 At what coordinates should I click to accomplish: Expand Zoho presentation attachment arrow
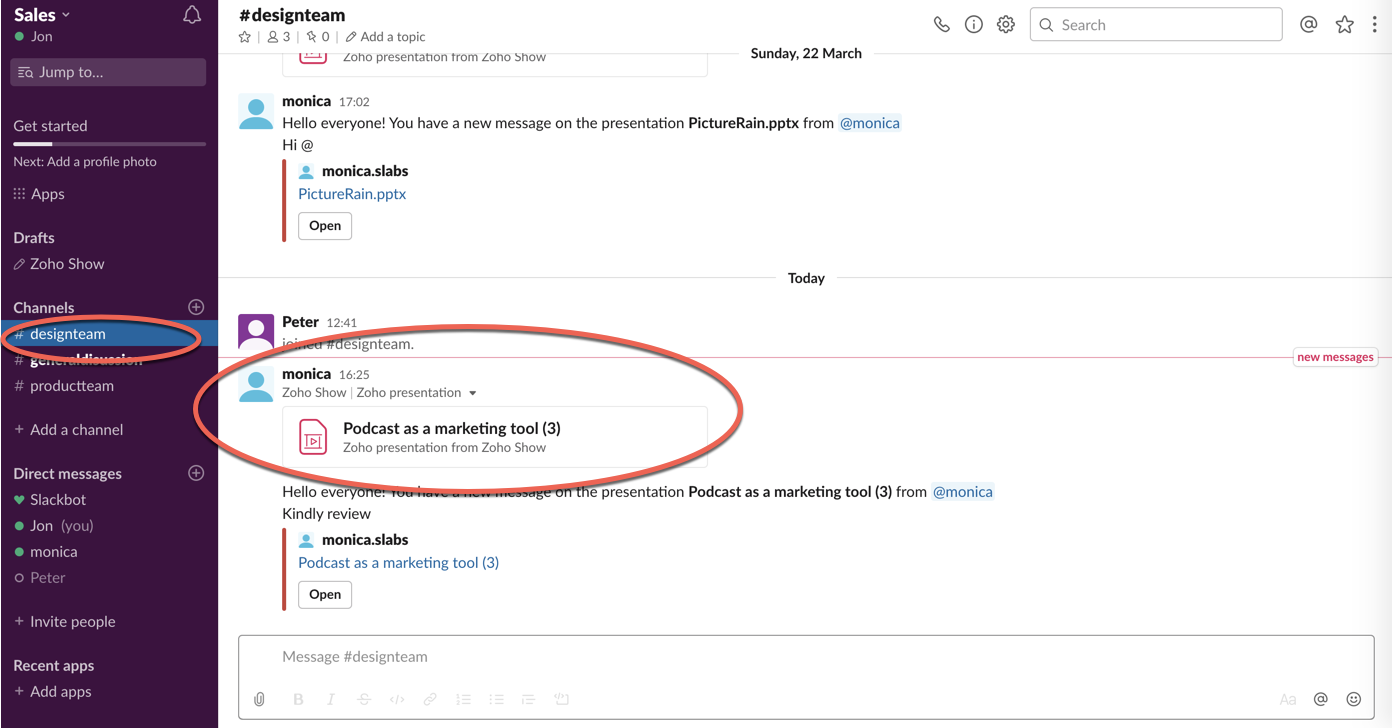473,393
